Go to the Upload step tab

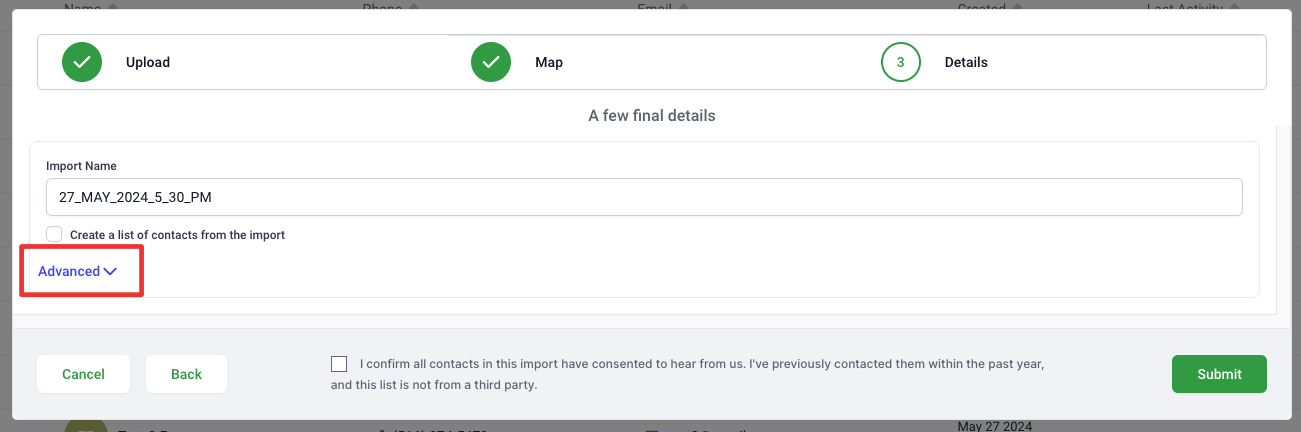[148, 62]
